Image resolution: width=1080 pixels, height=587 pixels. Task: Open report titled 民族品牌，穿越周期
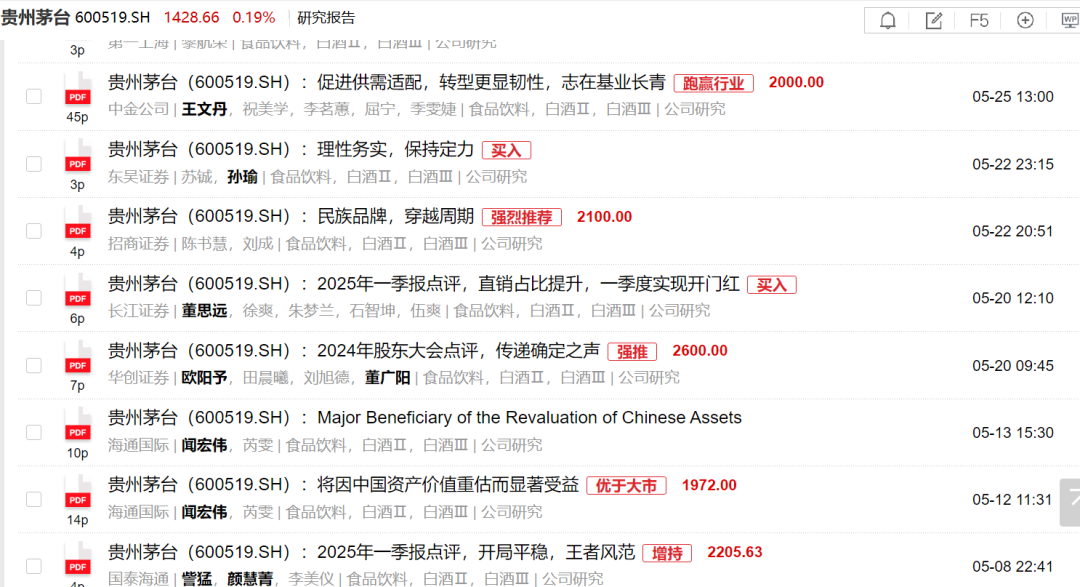pyautogui.click(x=291, y=216)
